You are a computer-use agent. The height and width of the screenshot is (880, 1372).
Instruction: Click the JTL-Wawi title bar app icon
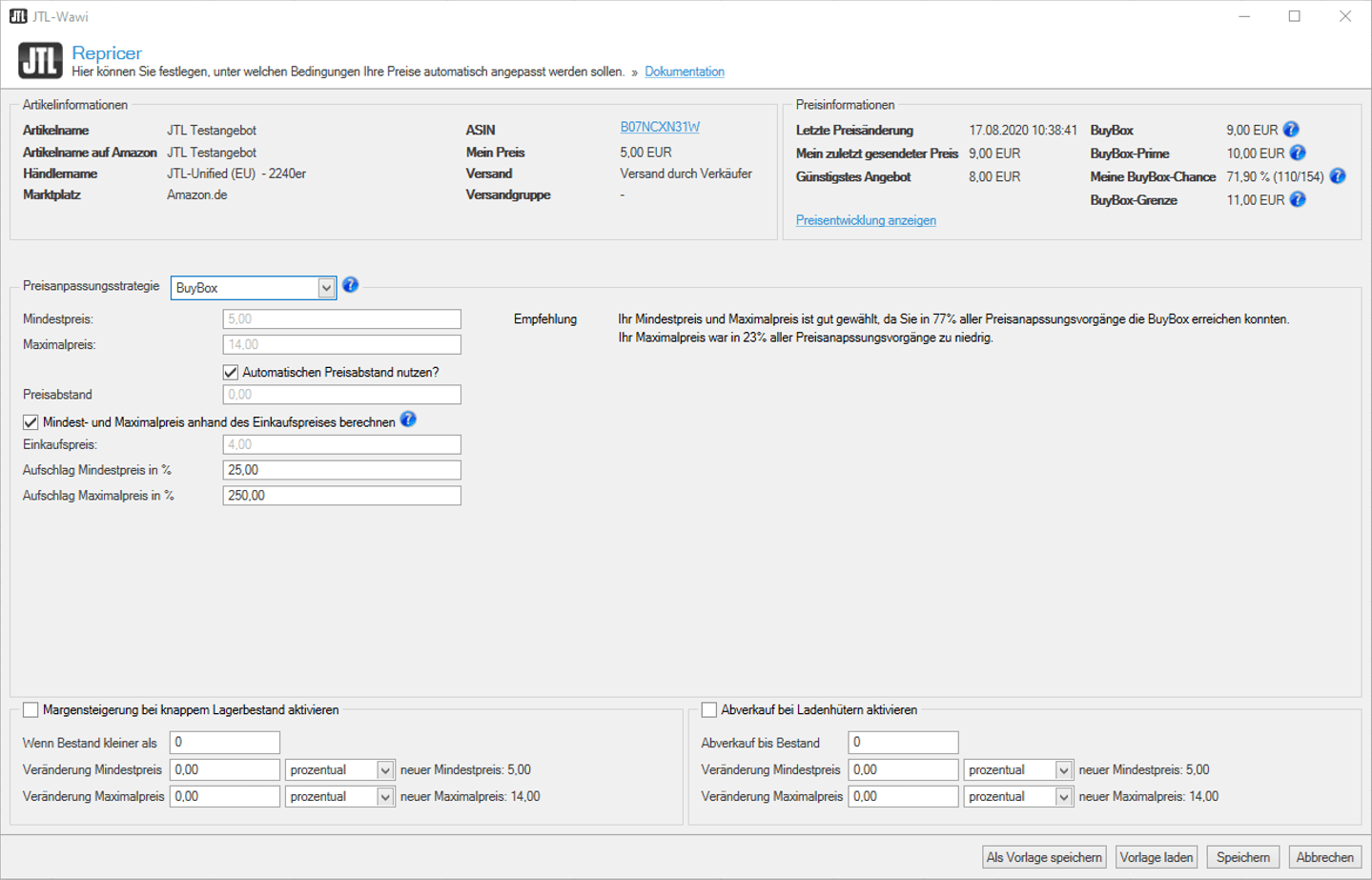coord(18,16)
